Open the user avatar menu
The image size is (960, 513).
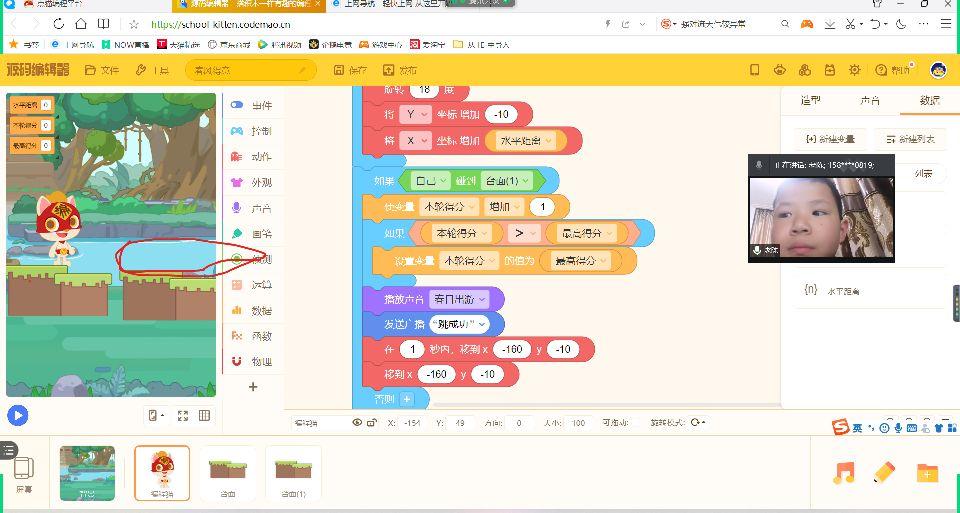click(938, 70)
